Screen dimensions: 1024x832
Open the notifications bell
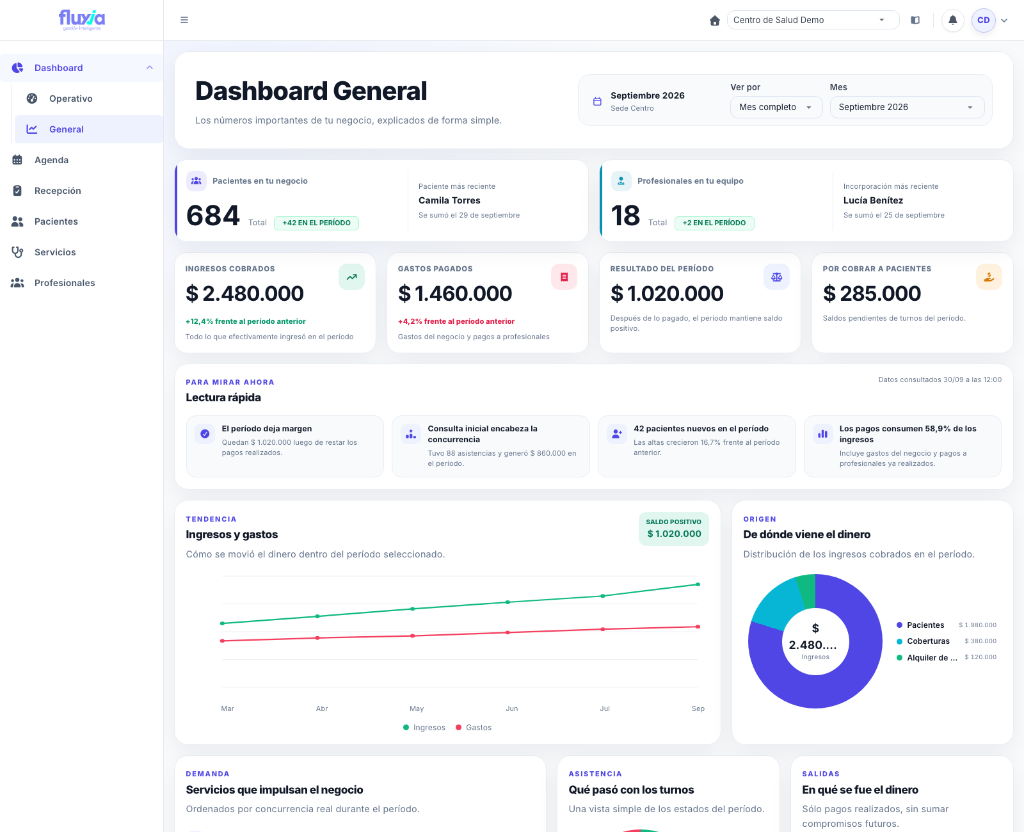tap(953, 20)
